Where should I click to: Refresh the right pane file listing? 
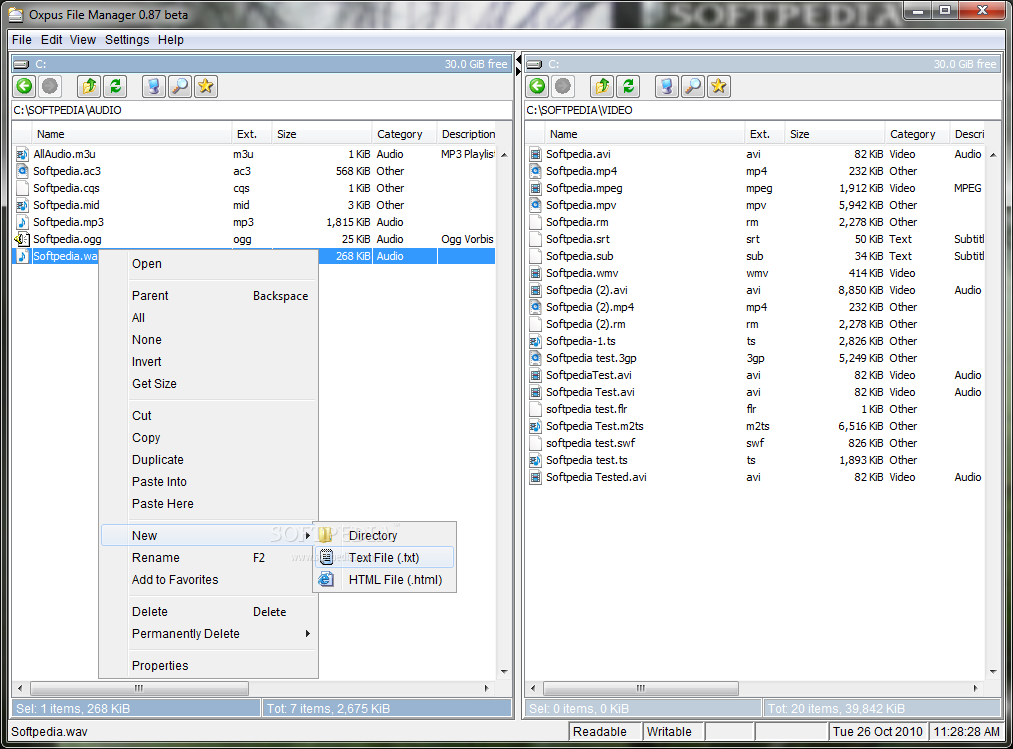(628, 86)
